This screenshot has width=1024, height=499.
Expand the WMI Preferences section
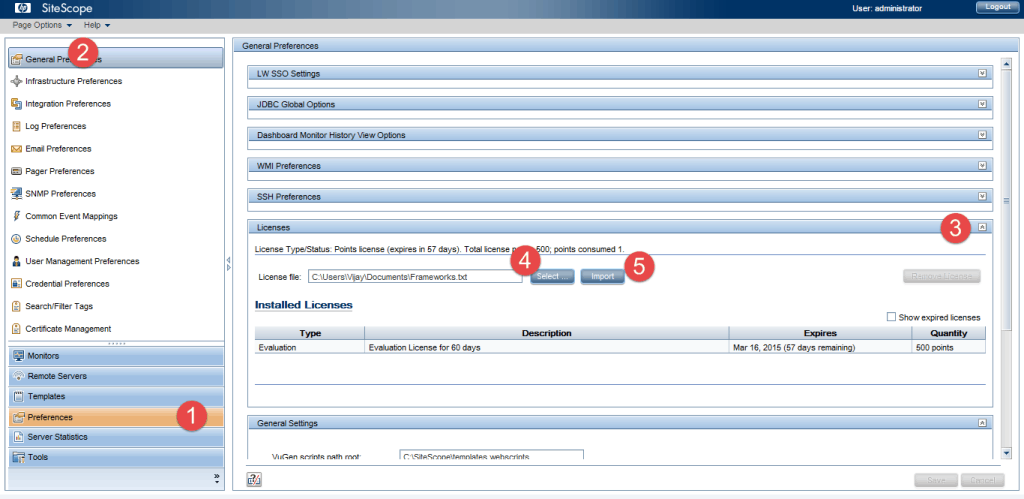[982, 166]
